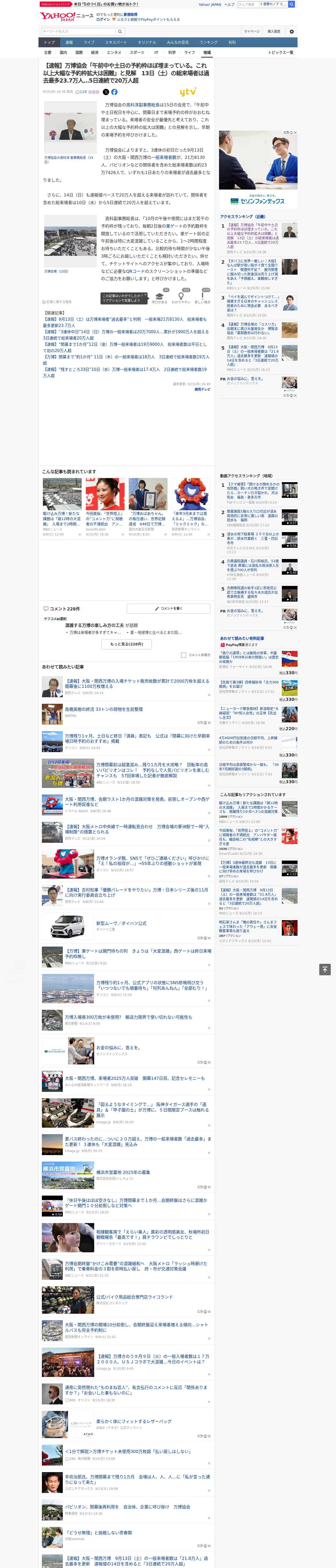Image resolution: width=336 pixels, height=1568 pixels.
Task: Open the 新規取得 ID link
Action: pyautogui.click(x=131, y=14)
